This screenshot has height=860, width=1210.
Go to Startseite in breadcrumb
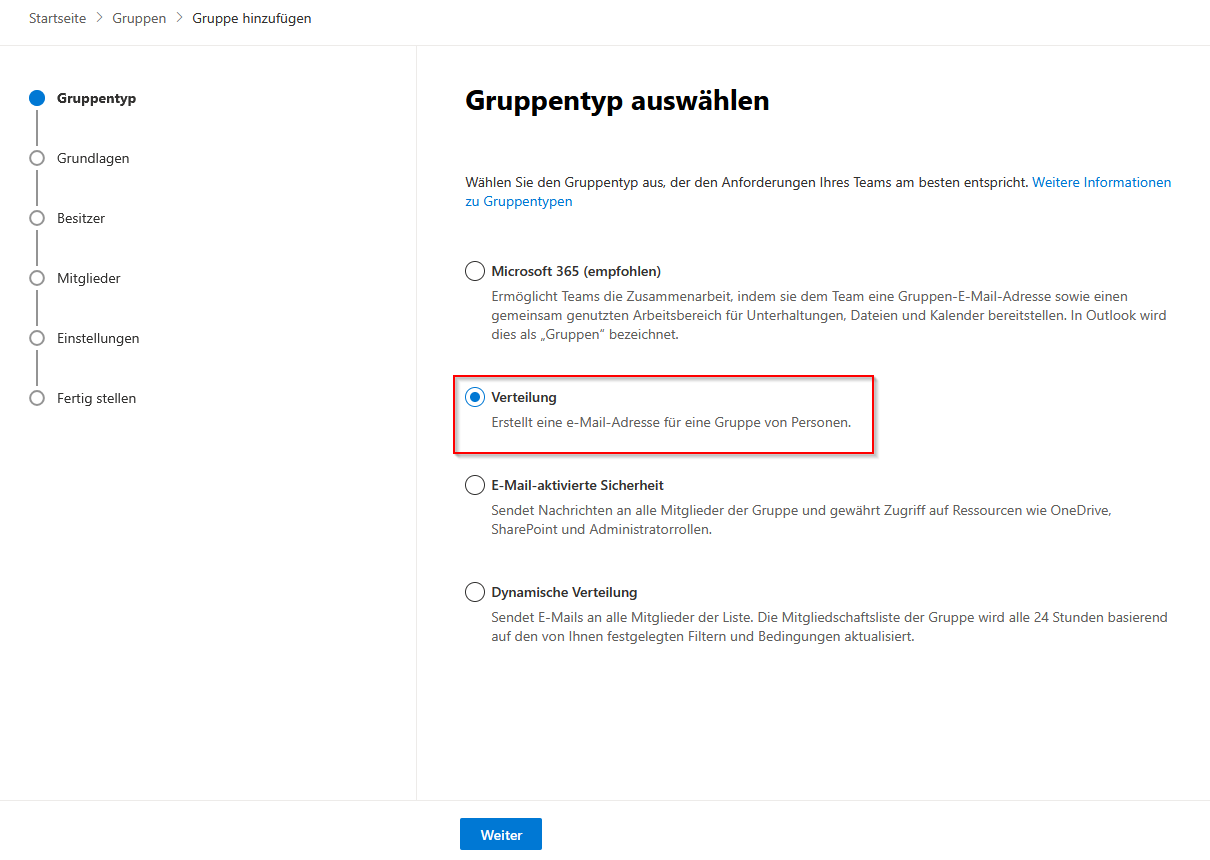(58, 19)
